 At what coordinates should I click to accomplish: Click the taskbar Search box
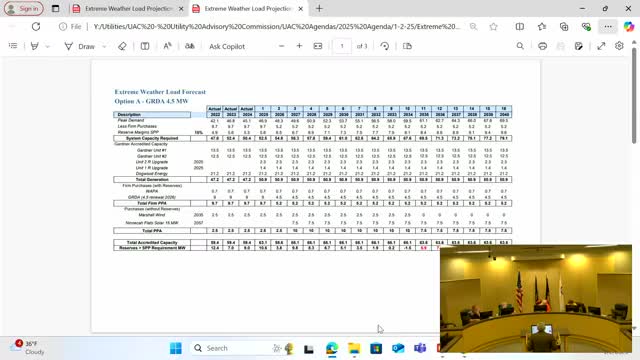(x=243, y=348)
